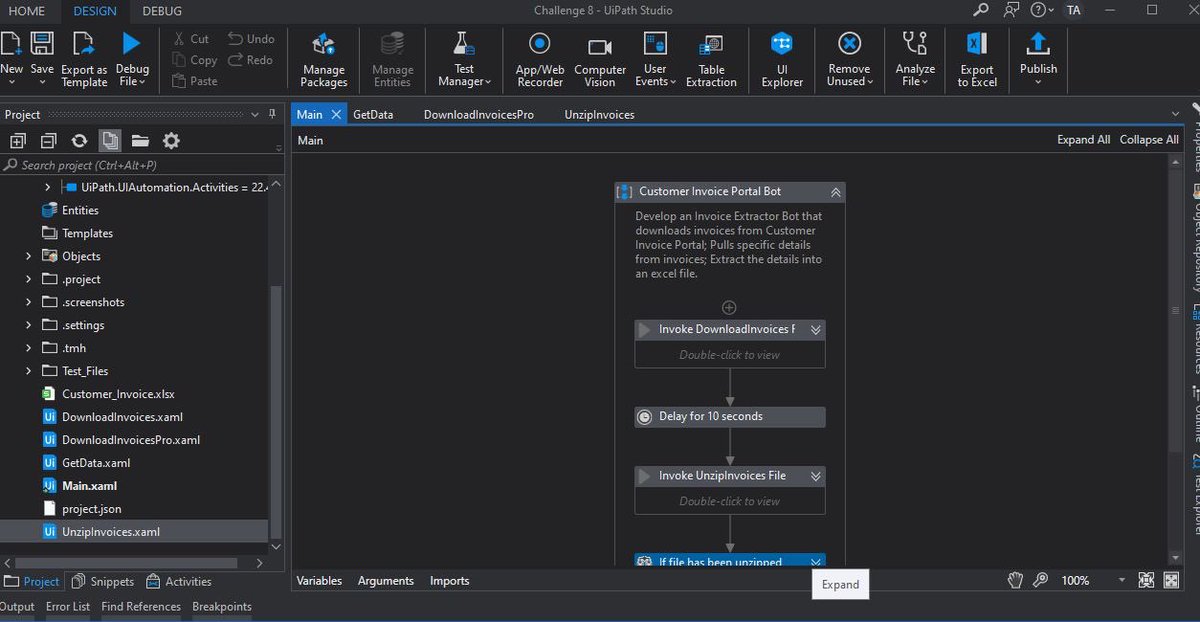The width and height of the screenshot is (1200, 622).
Task: Toggle pan mode hand tool
Action: 1015,580
